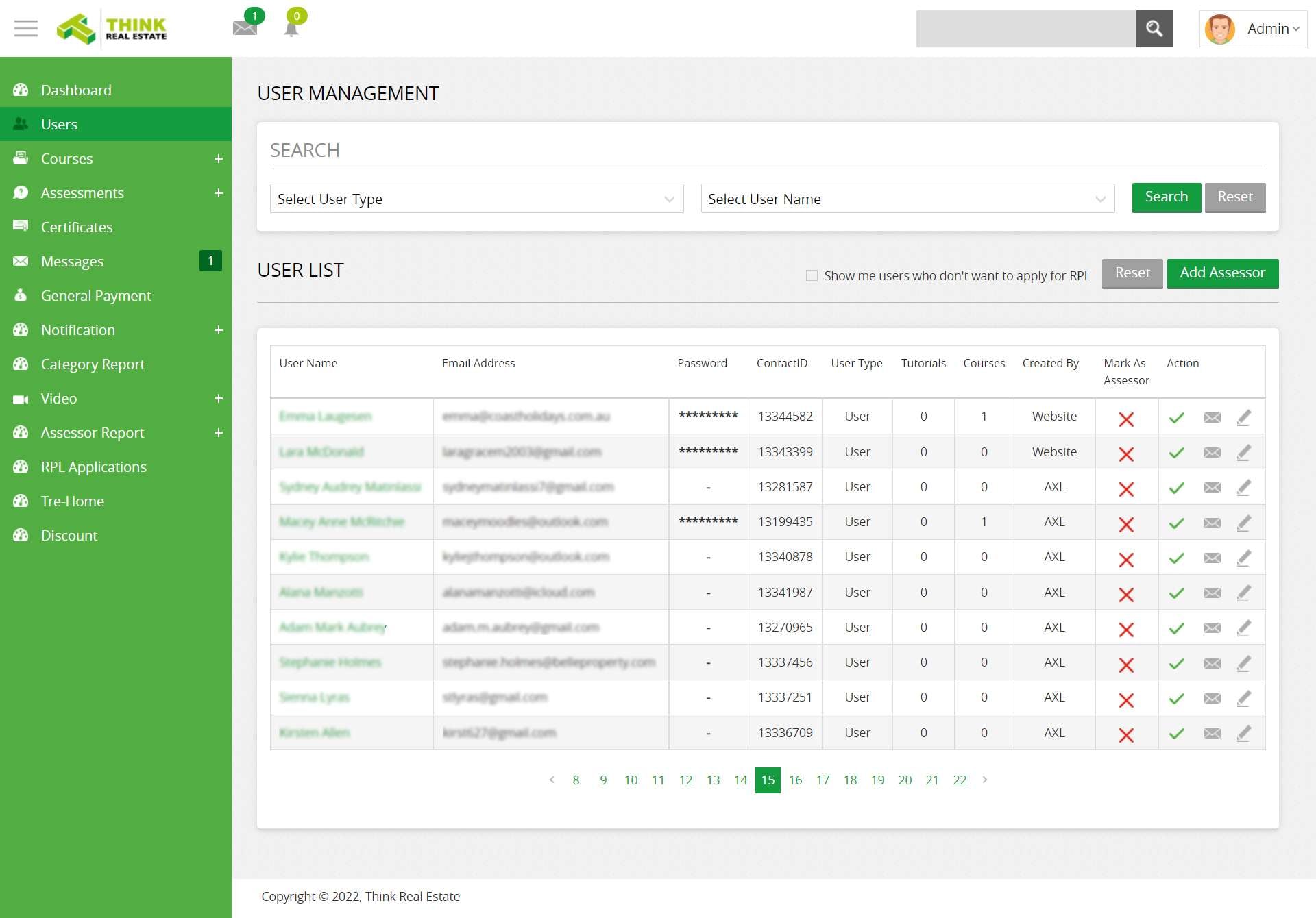Click green check for contact 13344582

[x=1177, y=418]
